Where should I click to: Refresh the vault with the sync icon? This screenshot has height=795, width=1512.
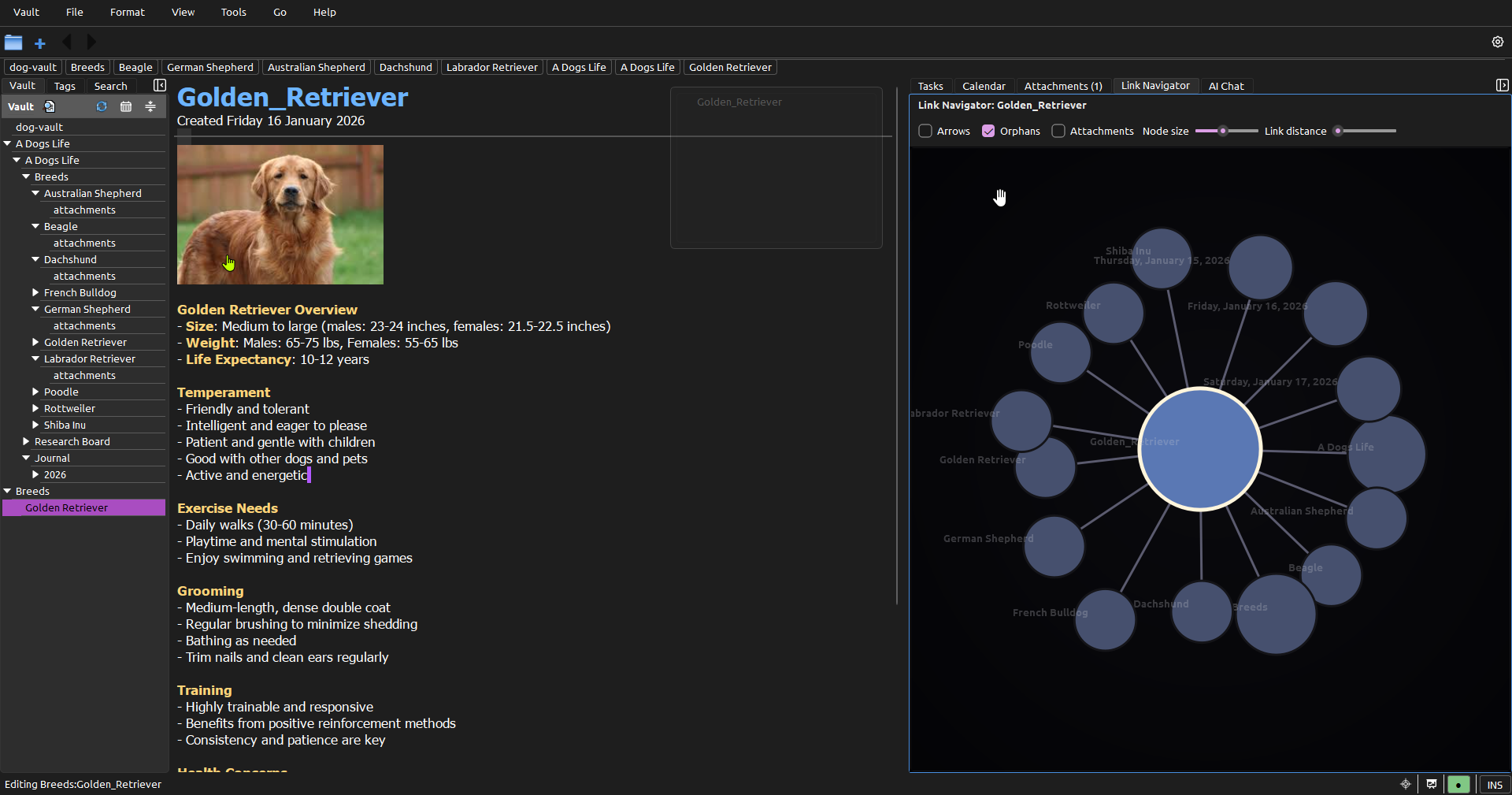point(102,106)
